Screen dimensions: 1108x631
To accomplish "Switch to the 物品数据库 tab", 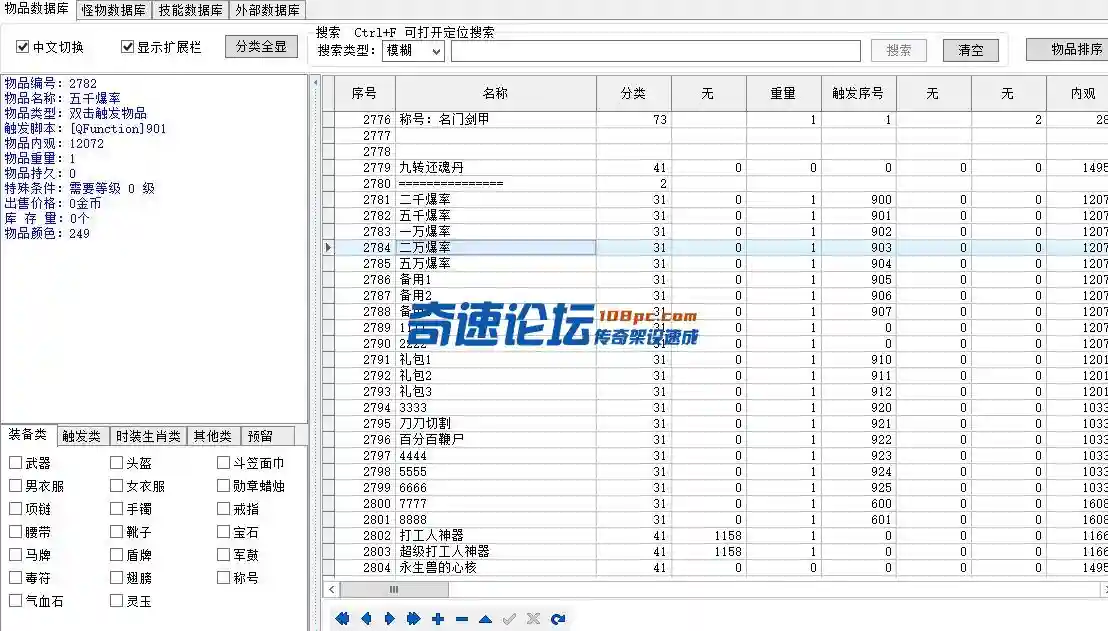I will (x=37, y=9).
